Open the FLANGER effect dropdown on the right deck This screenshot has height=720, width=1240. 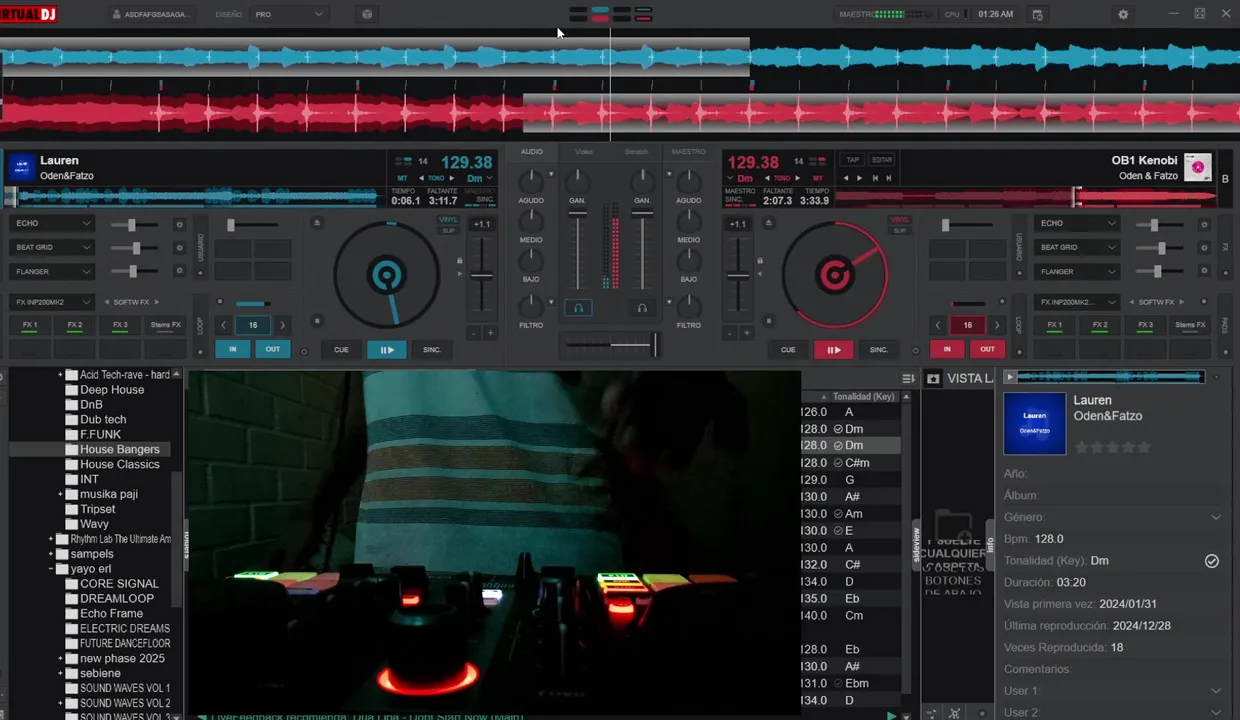tap(1077, 271)
